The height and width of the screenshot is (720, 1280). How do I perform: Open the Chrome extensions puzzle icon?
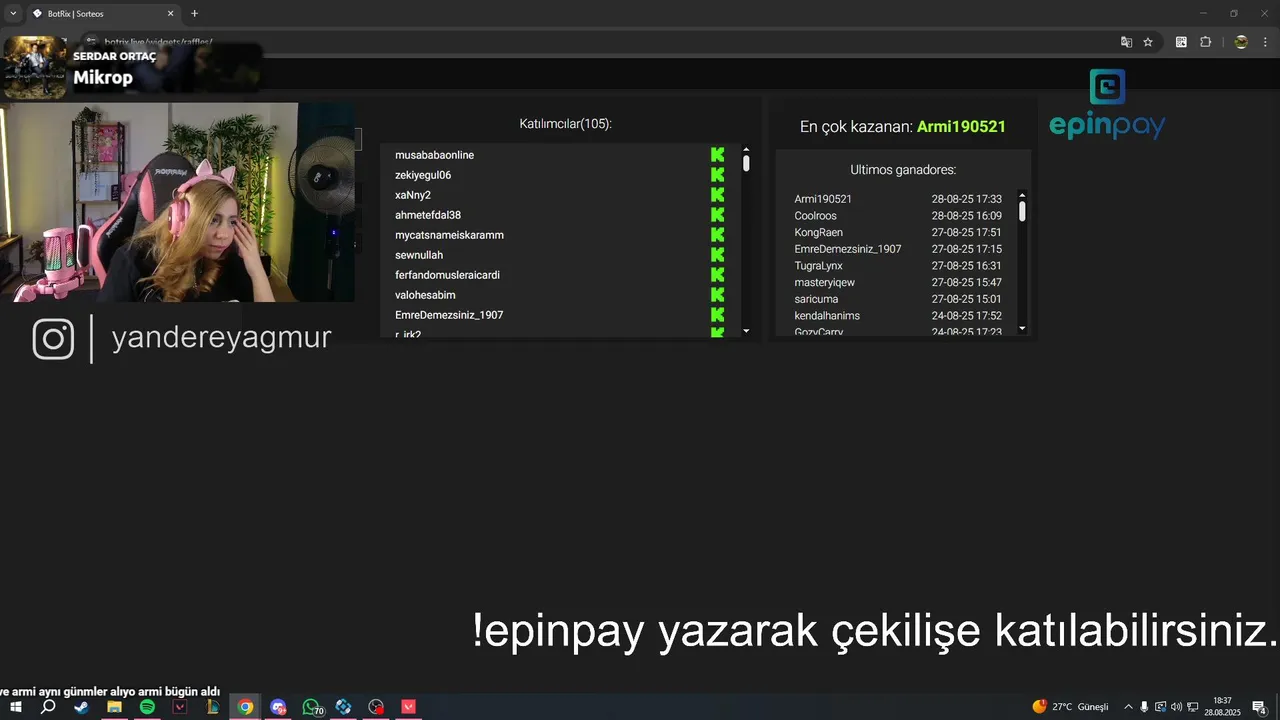(1205, 42)
